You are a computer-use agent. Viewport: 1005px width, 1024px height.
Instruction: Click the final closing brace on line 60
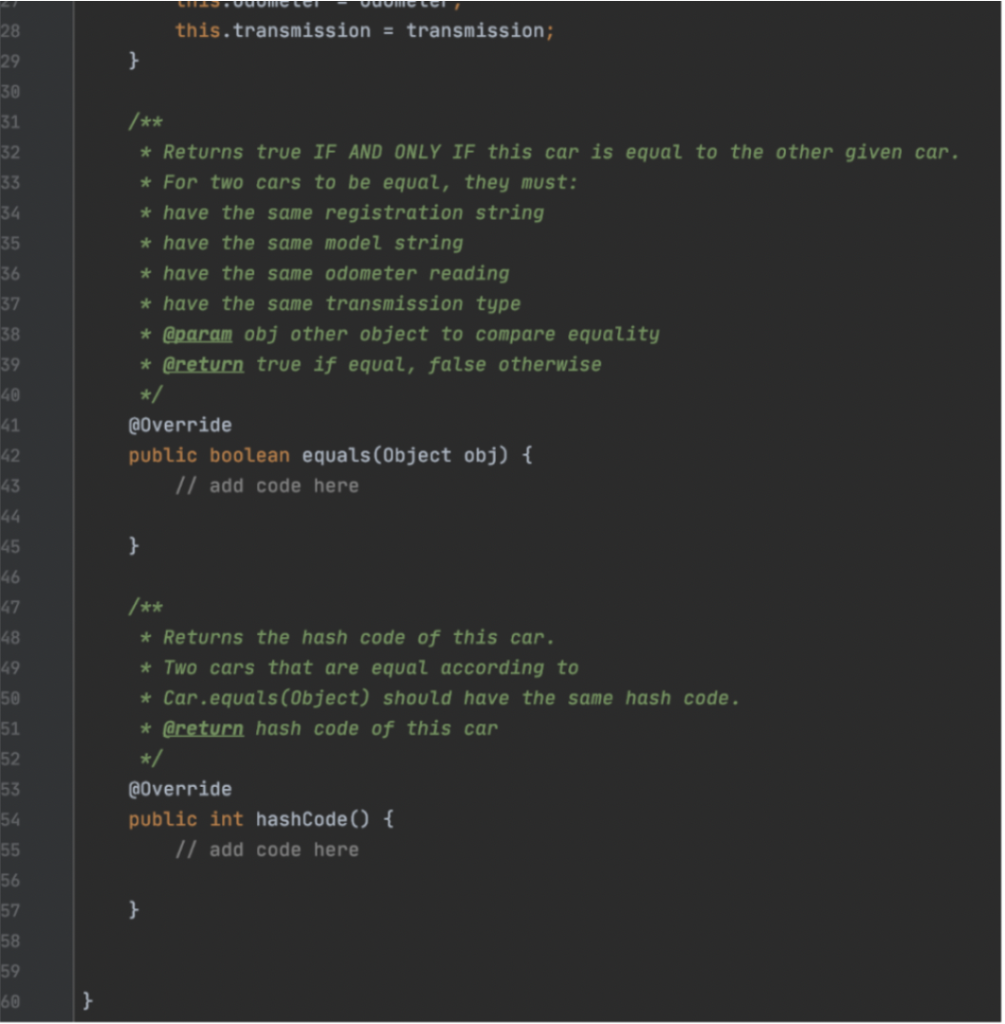[x=88, y=1002]
